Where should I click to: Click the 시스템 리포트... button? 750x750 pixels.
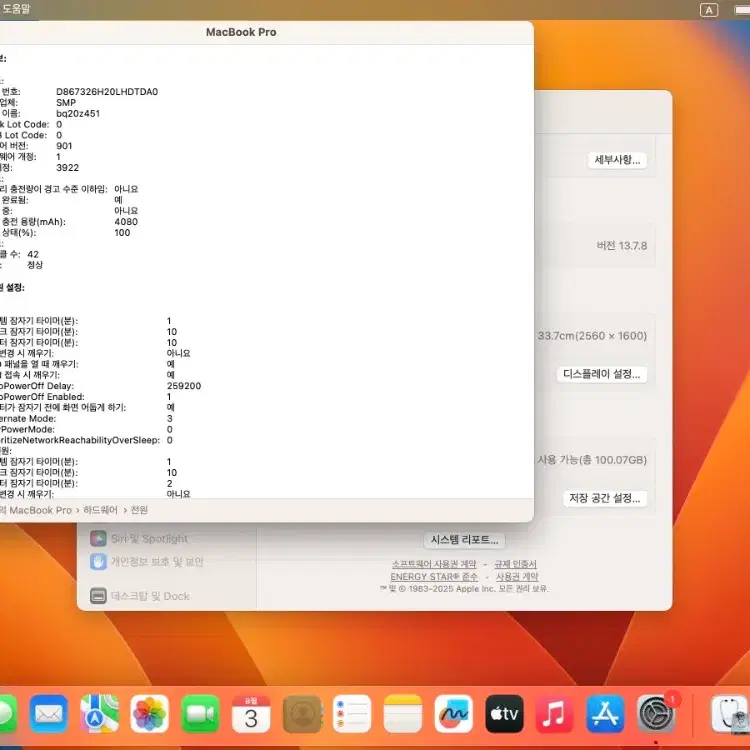[x=464, y=540]
